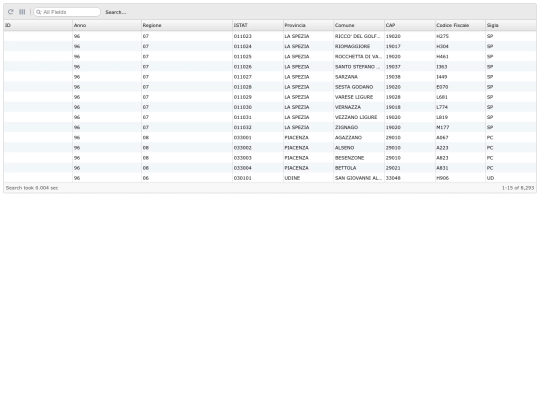Click ISTAT value 033003
The width and height of the screenshot is (540, 405).
242,158
